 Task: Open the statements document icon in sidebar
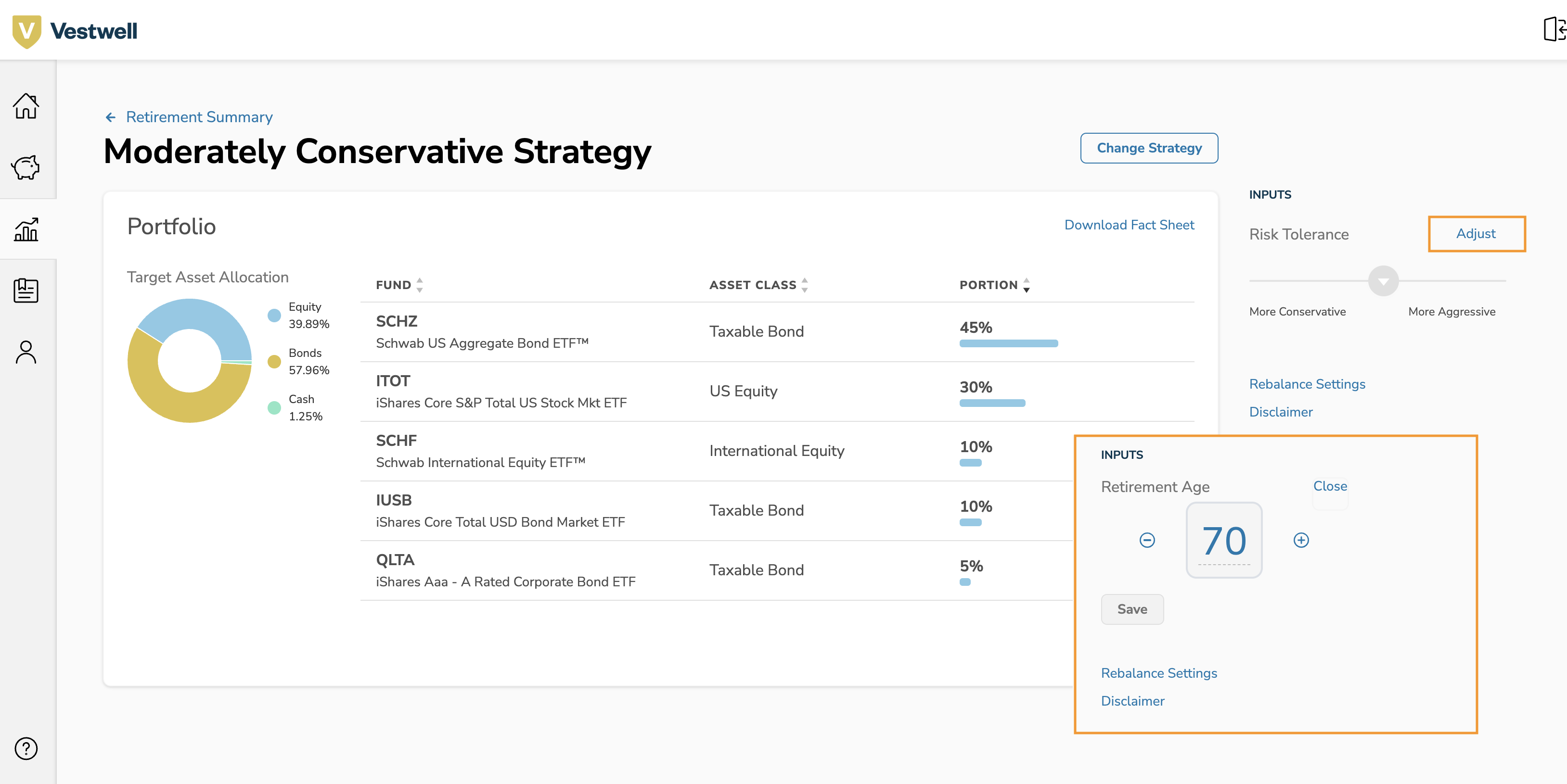click(x=27, y=291)
